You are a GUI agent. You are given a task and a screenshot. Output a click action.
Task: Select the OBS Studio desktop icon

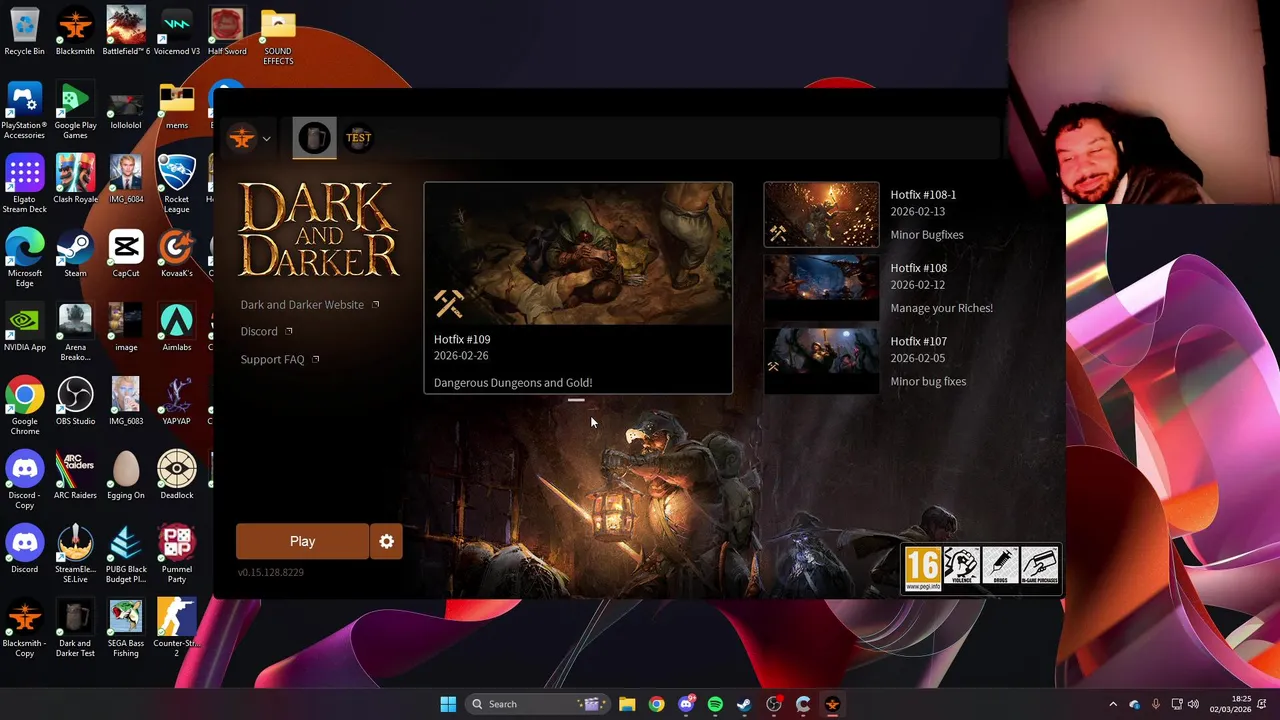[x=75, y=401]
